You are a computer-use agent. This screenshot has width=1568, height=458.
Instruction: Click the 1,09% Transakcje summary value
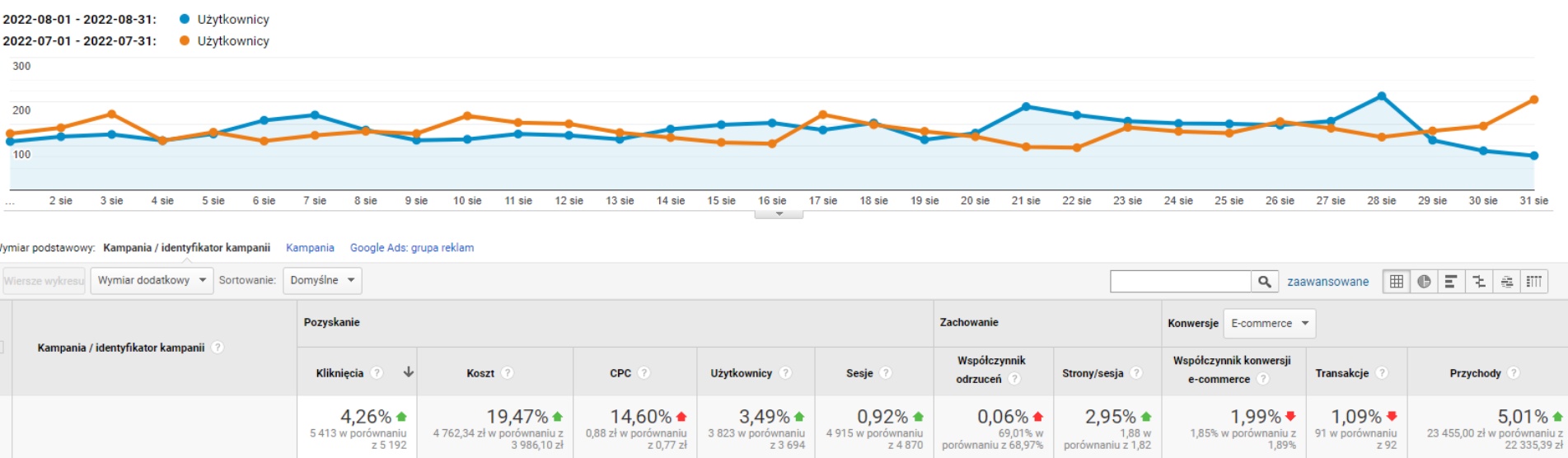pos(1356,417)
